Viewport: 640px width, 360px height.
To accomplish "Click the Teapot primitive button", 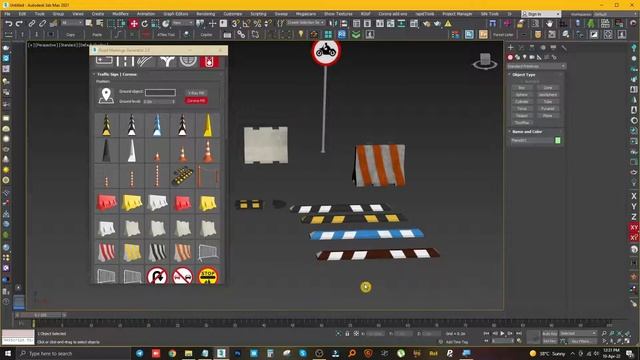I will click(522, 116).
